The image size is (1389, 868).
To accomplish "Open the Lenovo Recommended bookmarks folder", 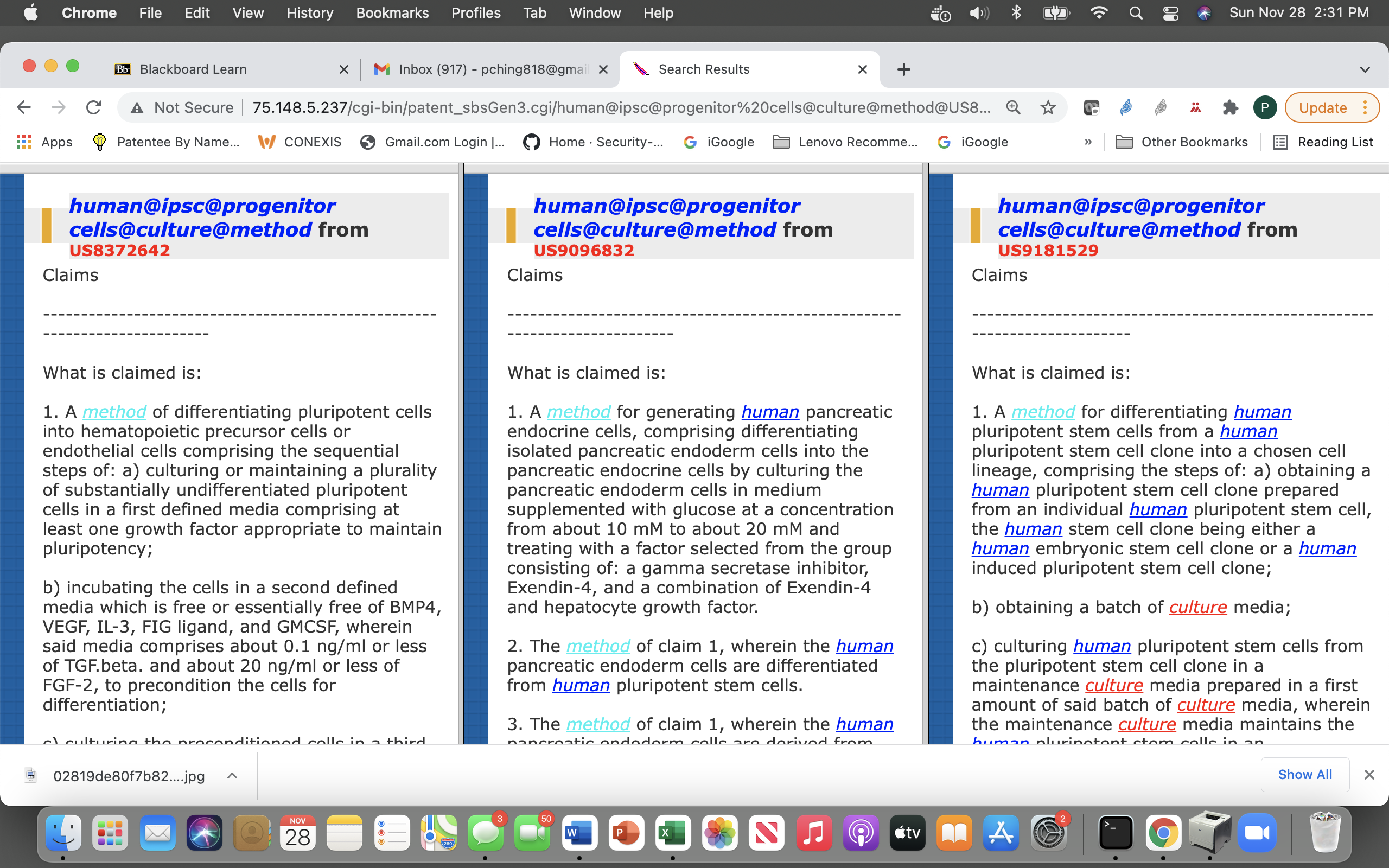I will [845, 142].
